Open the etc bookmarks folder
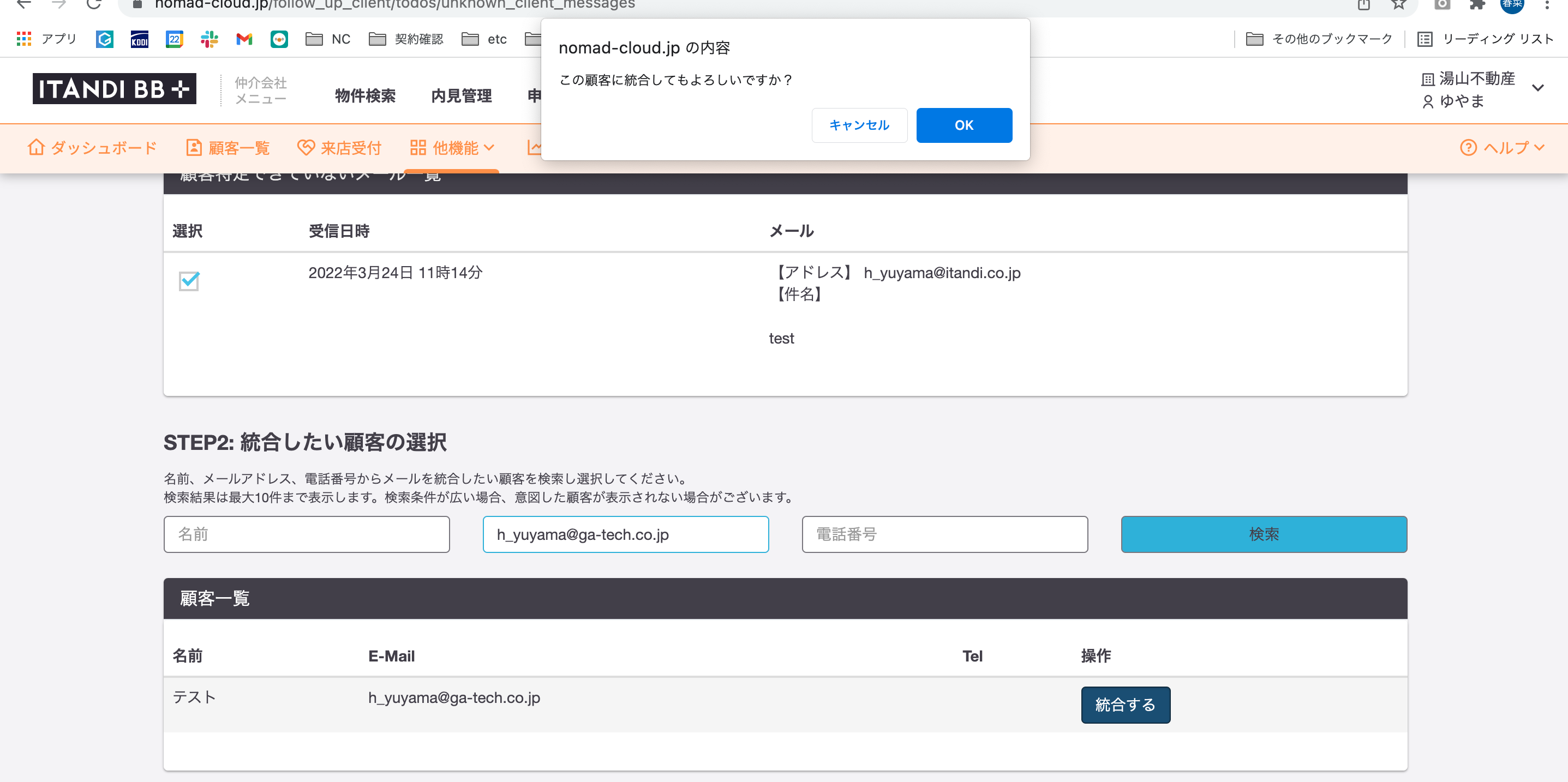The image size is (1568, 782). [484, 39]
